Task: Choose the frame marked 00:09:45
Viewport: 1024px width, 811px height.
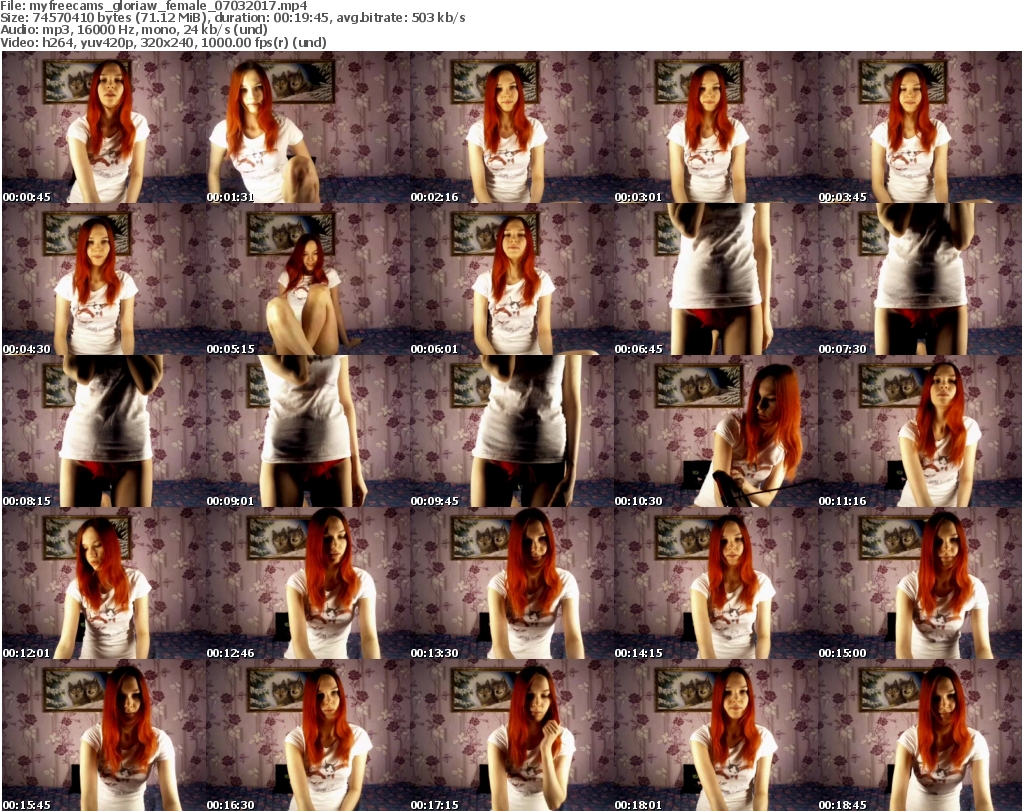Action: [512, 431]
